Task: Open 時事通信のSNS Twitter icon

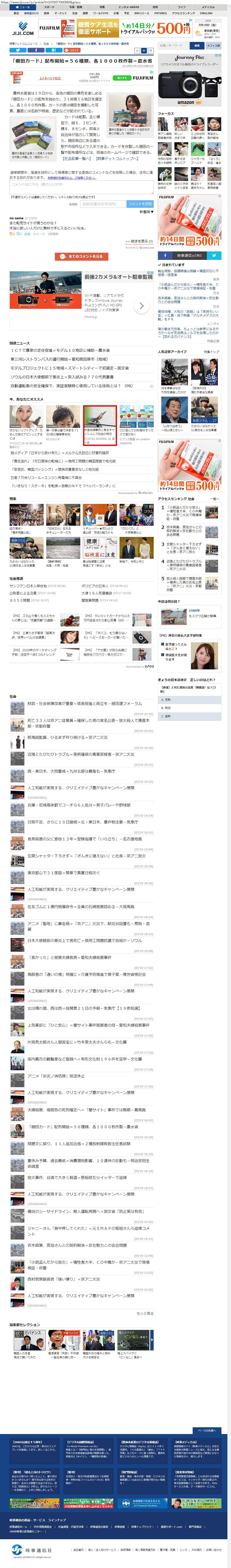Action: tap(214, 256)
